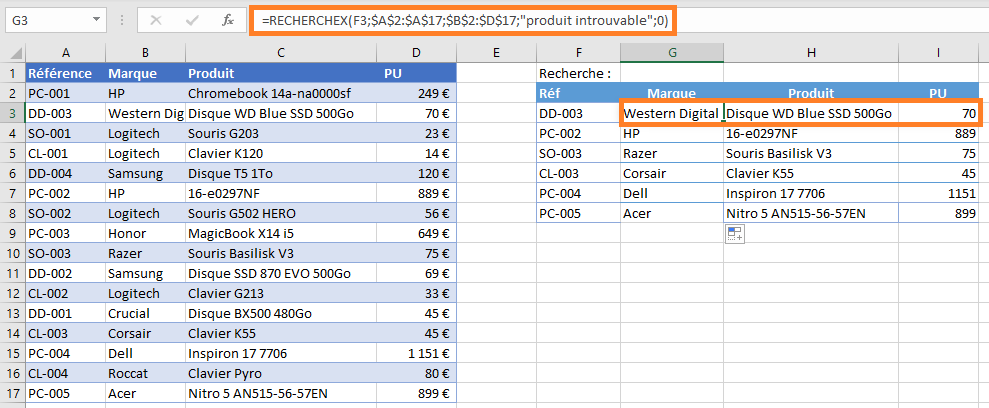Select cell Clavier G213
Screen dimensions: 989x408
tap(281, 294)
